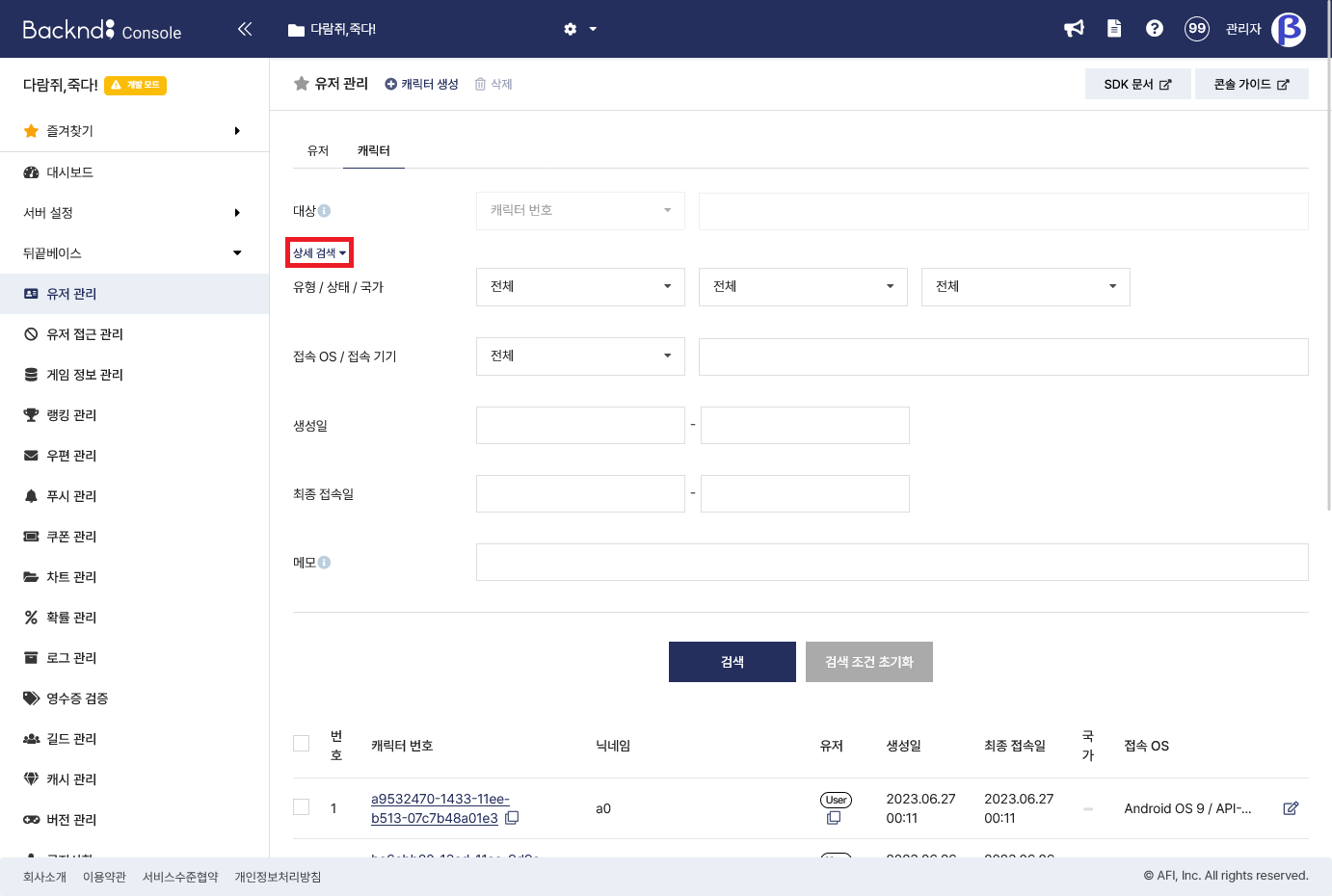Edit the row 1 character entry
The height and width of the screenshot is (896, 1332).
[1291, 808]
